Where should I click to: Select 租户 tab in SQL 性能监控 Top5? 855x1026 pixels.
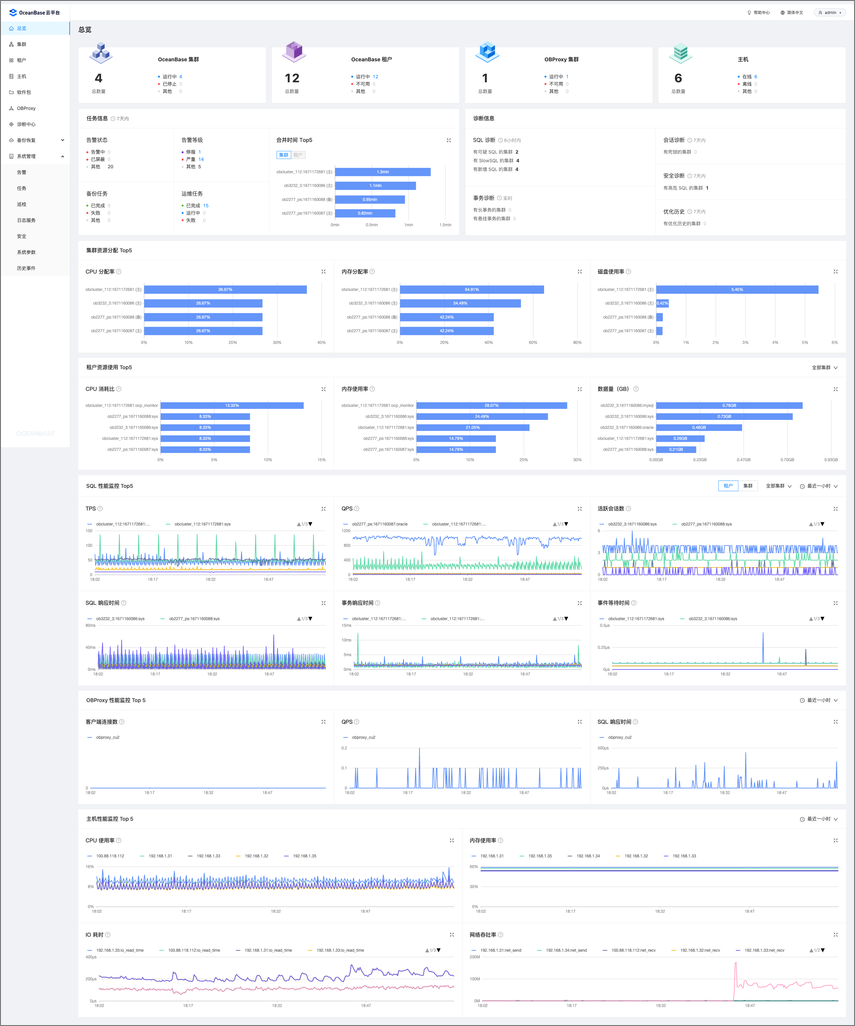point(728,486)
